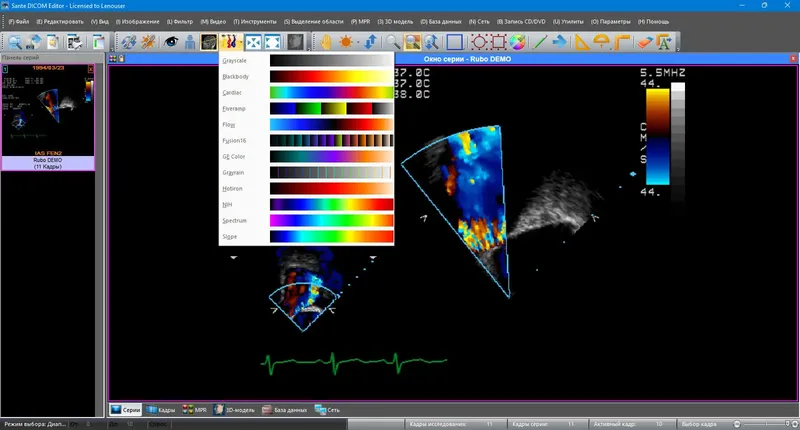Open the База данных menu
Image resolution: width=800 pixels, height=430 pixels.
click(x=441, y=22)
